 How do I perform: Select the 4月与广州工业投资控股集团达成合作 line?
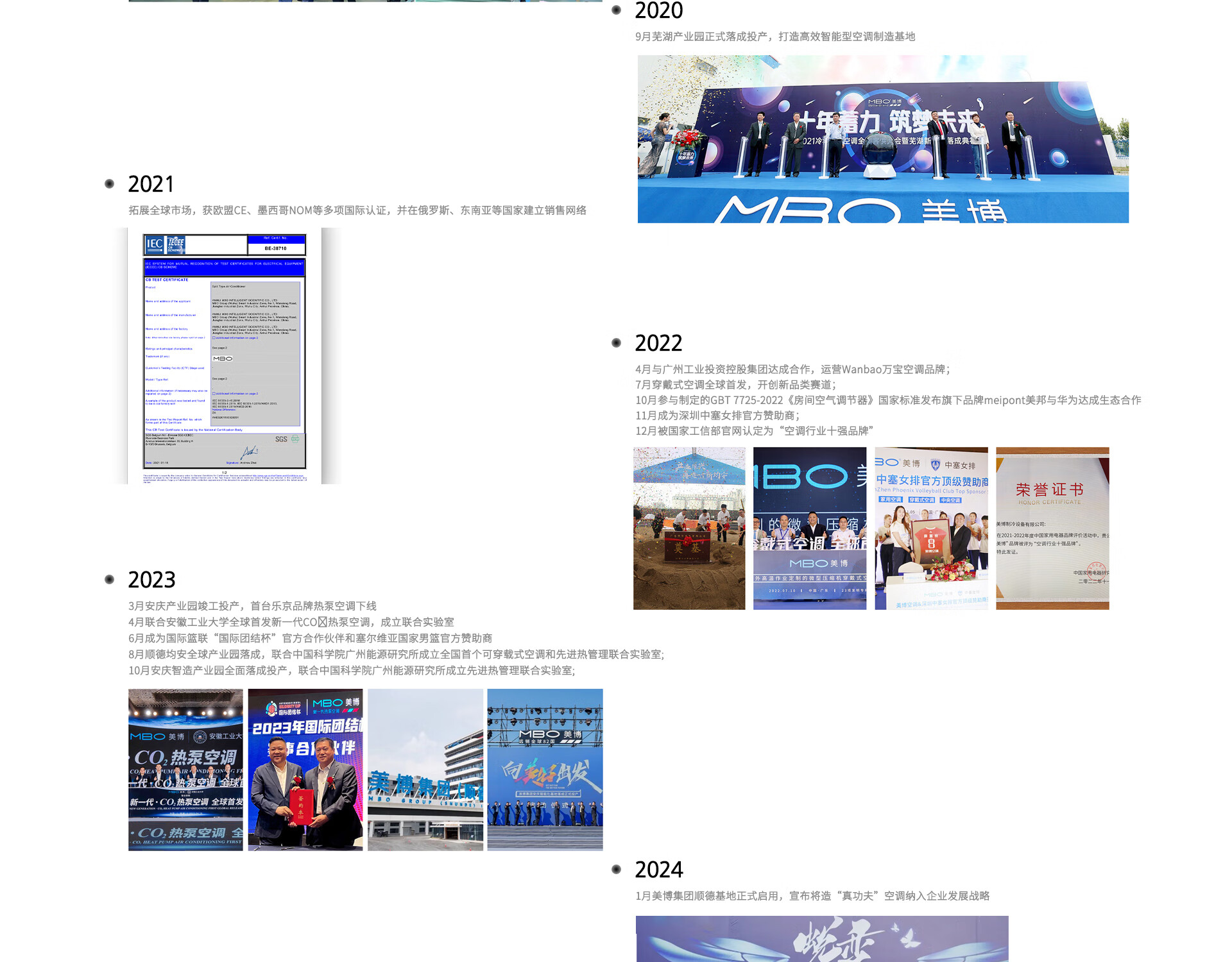[x=792, y=369]
